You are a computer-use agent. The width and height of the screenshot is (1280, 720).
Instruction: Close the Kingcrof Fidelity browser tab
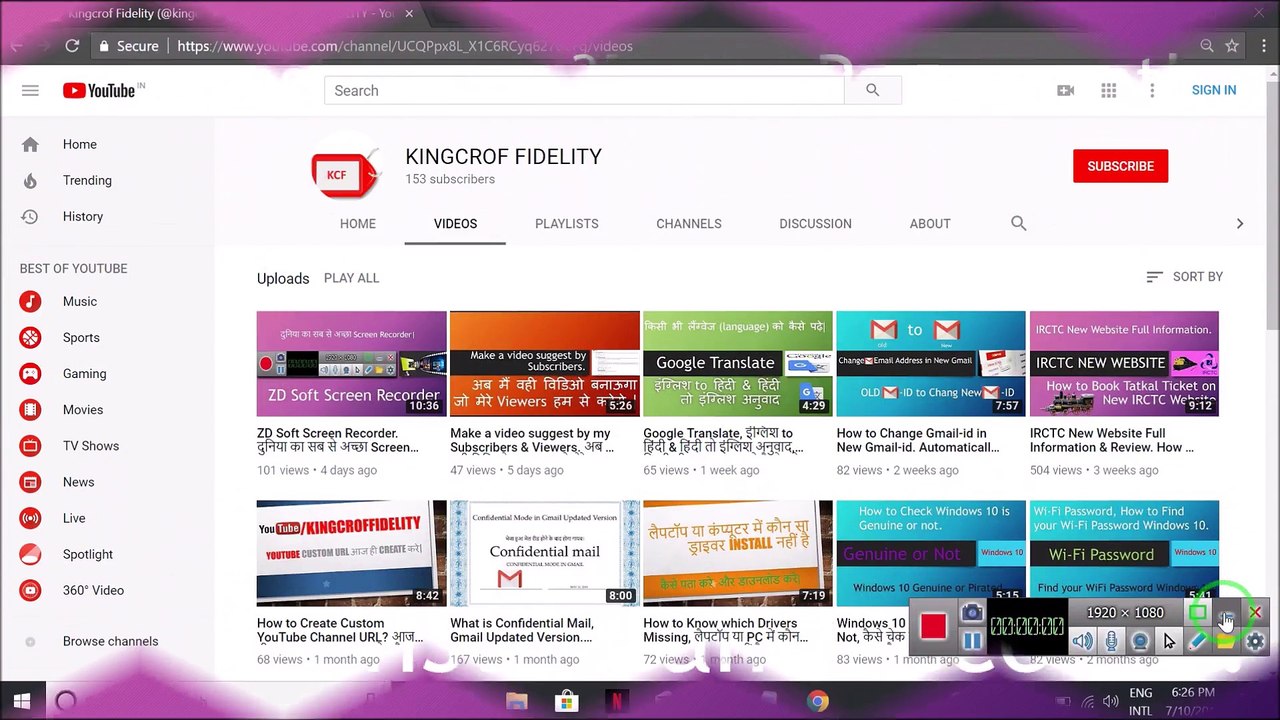(x=409, y=14)
